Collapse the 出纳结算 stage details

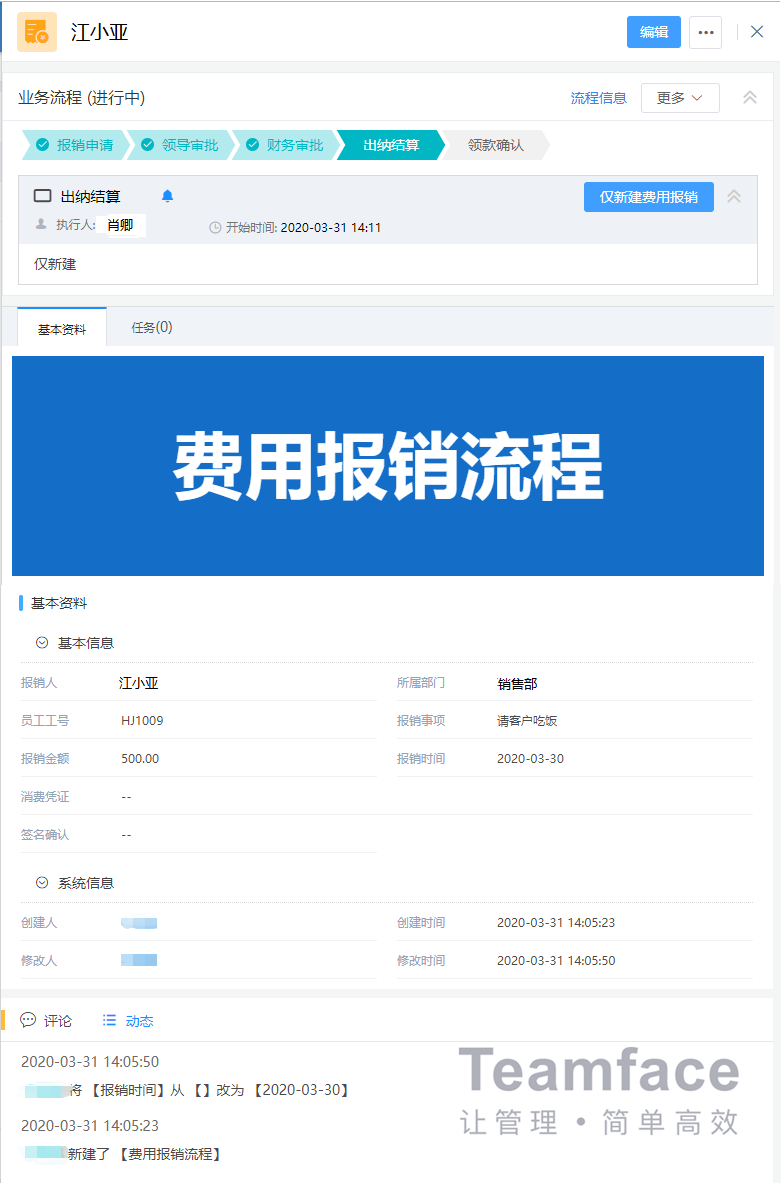click(x=734, y=197)
